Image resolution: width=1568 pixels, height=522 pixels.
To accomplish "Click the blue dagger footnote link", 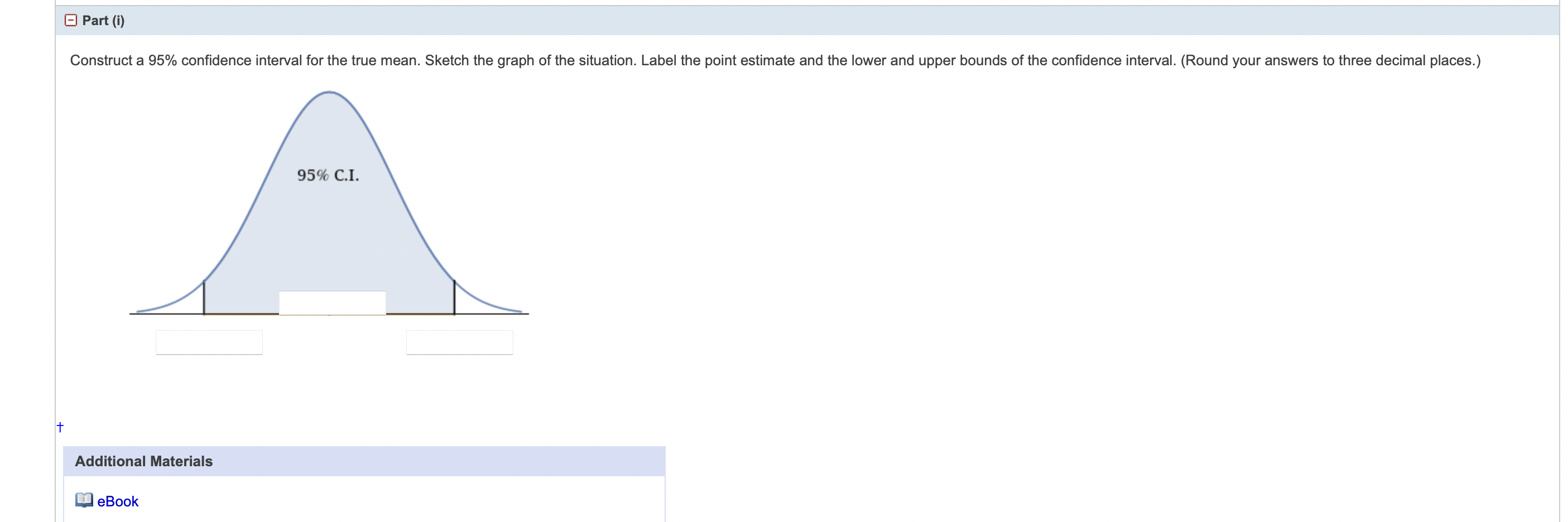I will [60, 427].
